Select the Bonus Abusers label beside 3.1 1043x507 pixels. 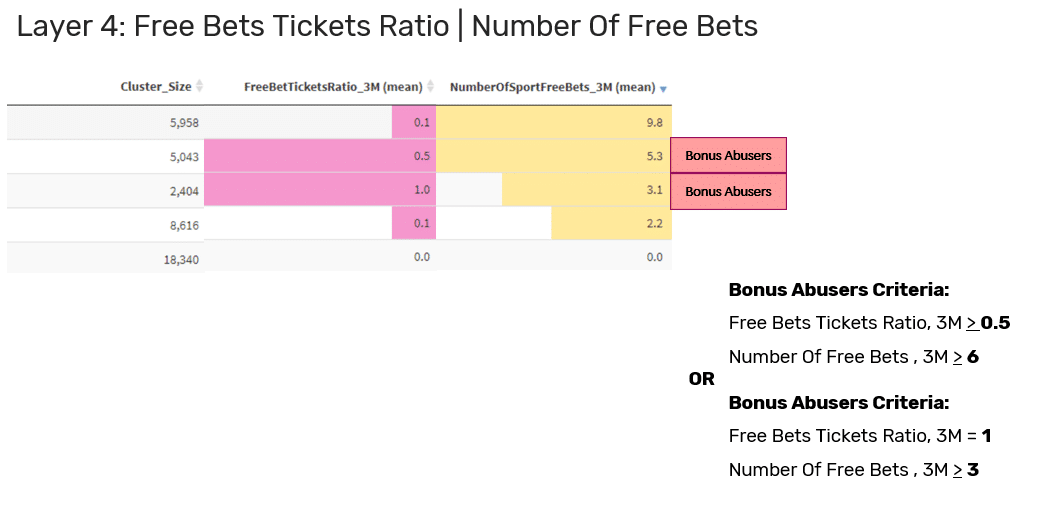point(728,191)
